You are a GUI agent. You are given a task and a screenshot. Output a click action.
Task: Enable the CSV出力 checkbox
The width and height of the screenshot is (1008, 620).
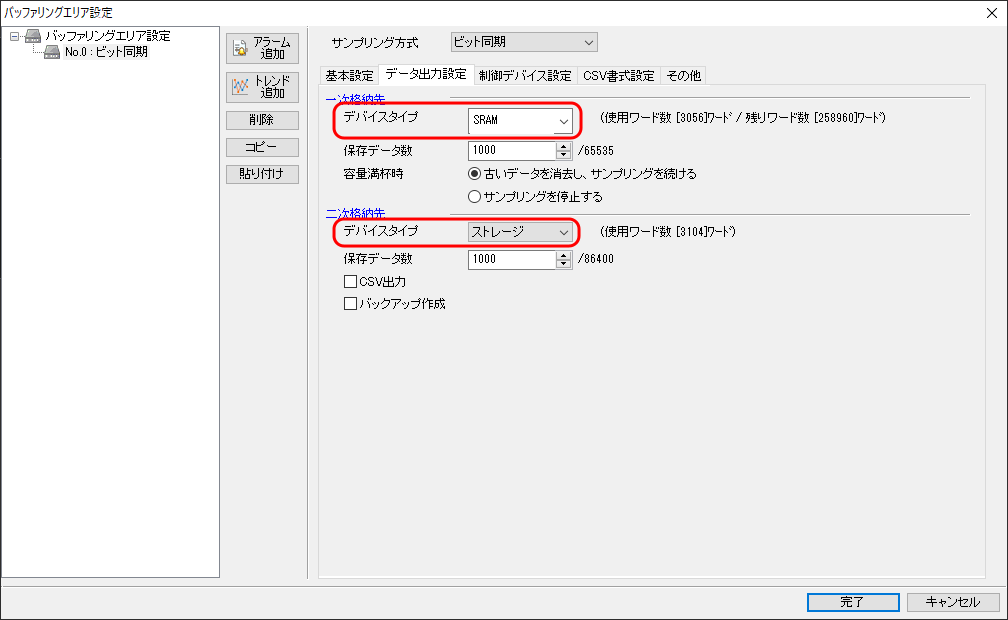(x=351, y=282)
